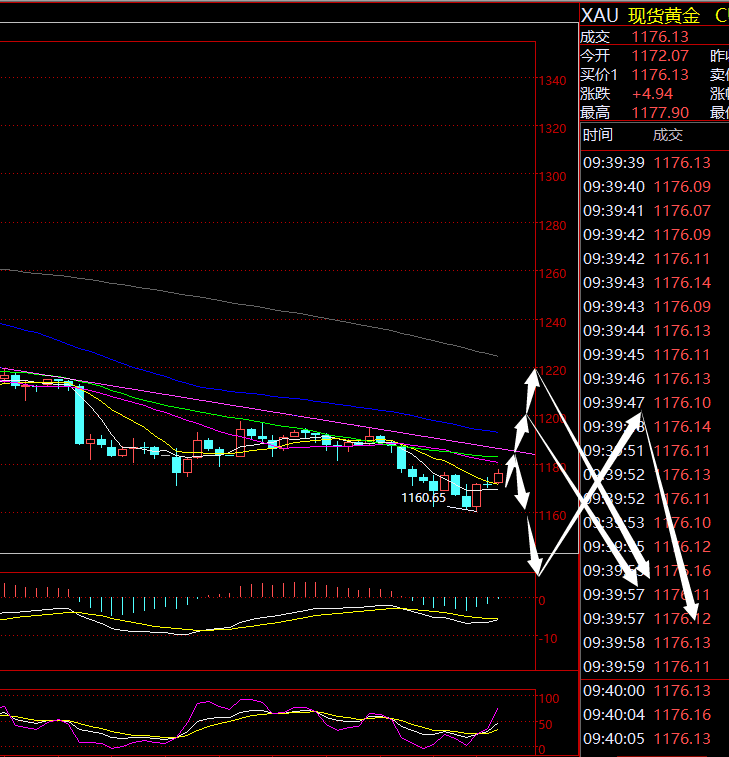Image resolution: width=729 pixels, height=757 pixels.
Task: Click the 100 label on the bottom indicator axis
Action: 549,698
